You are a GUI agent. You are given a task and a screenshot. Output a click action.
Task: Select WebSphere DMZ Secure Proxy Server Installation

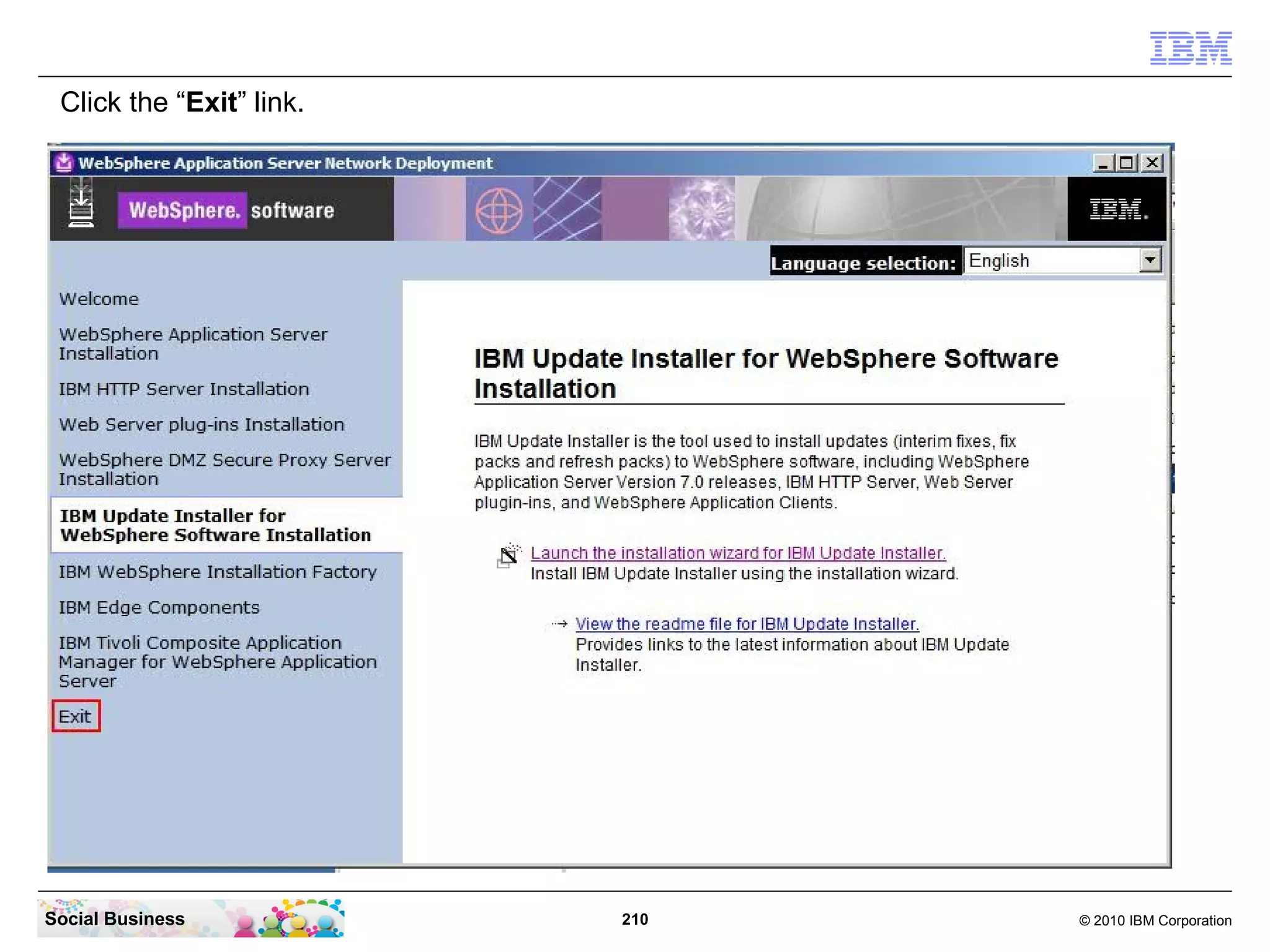224,469
